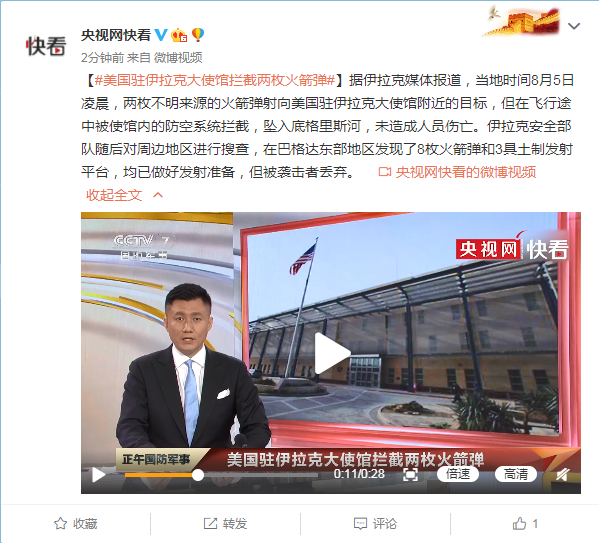Viewport: 599px width, 543px height.
Task: Toggle fullscreen video mode
Action: pyautogui.click(x=410, y=475)
